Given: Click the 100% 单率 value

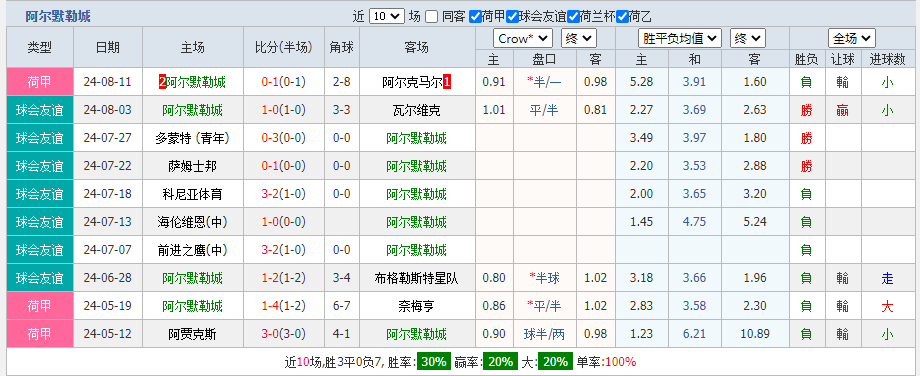Looking at the screenshot, I should point(620,361).
